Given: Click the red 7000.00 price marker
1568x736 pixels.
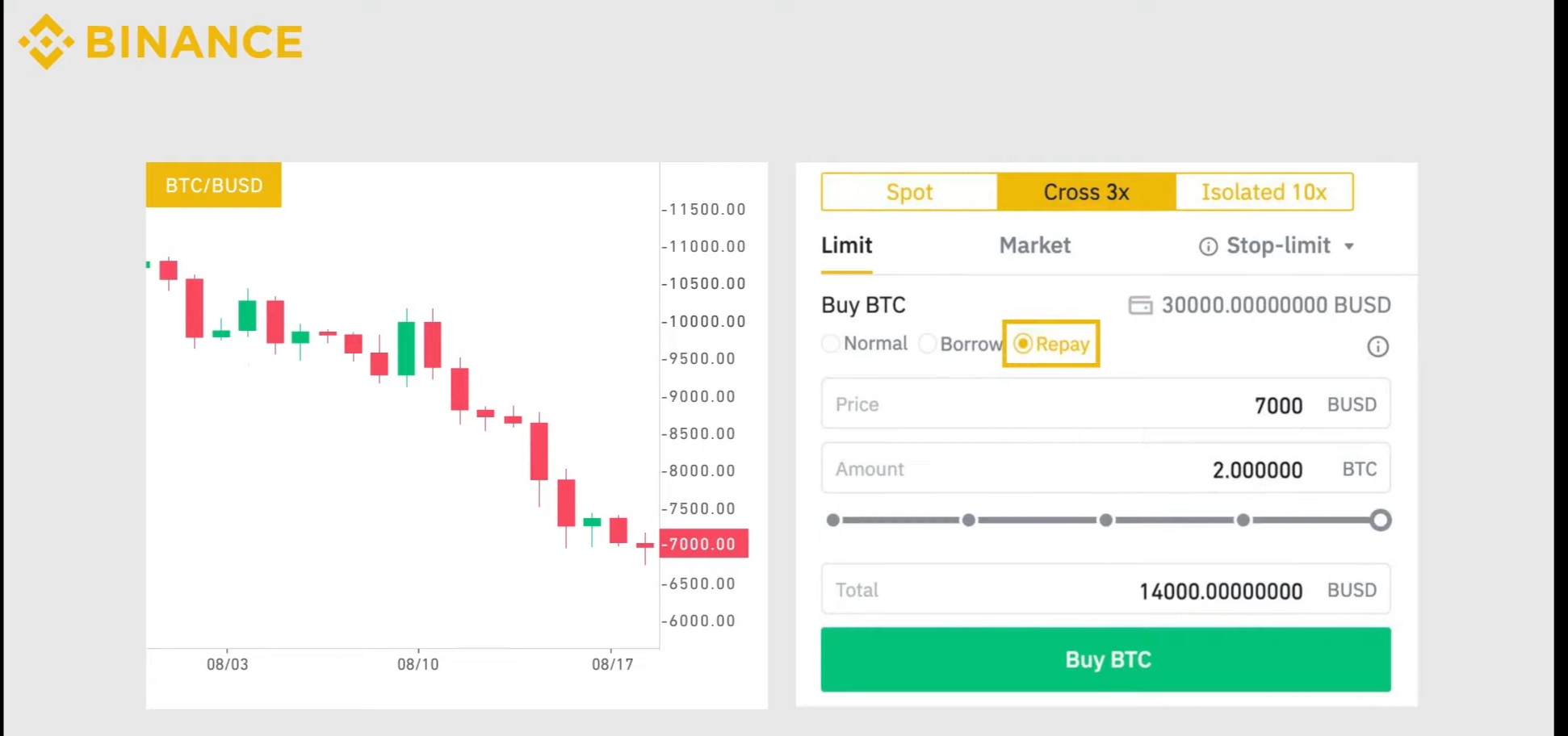Looking at the screenshot, I should click(x=703, y=544).
